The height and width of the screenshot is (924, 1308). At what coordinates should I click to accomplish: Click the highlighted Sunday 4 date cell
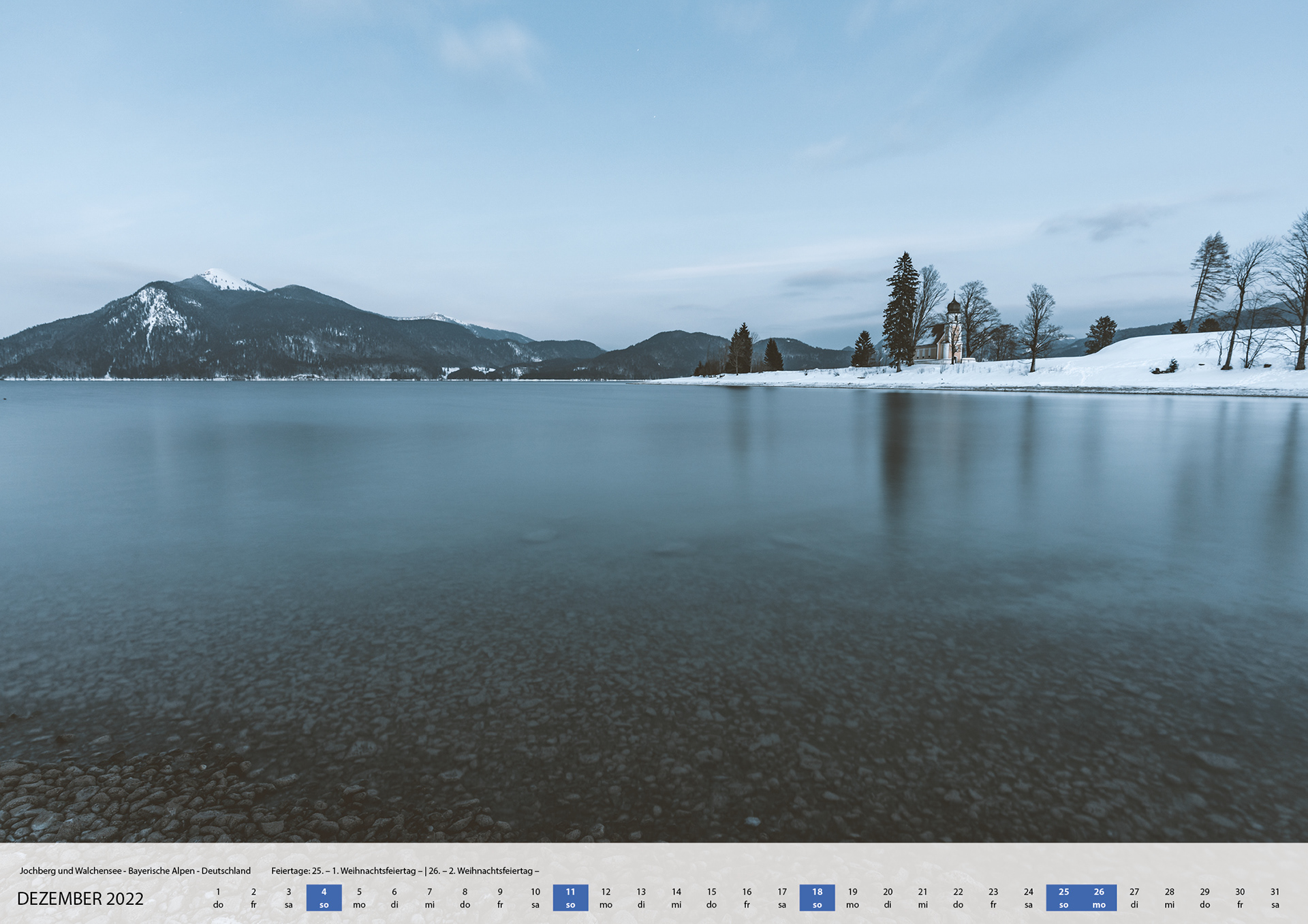click(324, 897)
